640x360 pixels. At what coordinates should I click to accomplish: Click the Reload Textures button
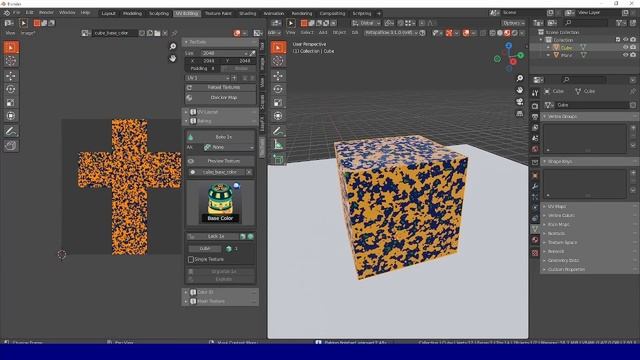pyautogui.click(x=220, y=87)
